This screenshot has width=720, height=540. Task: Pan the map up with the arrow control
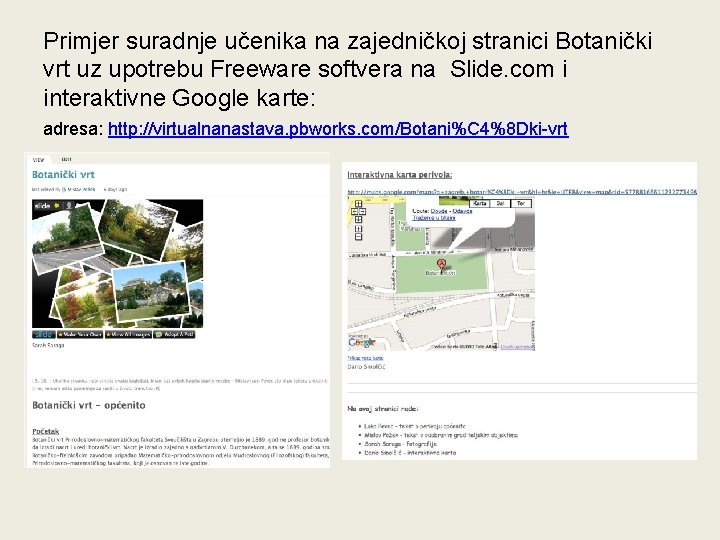pos(359,203)
